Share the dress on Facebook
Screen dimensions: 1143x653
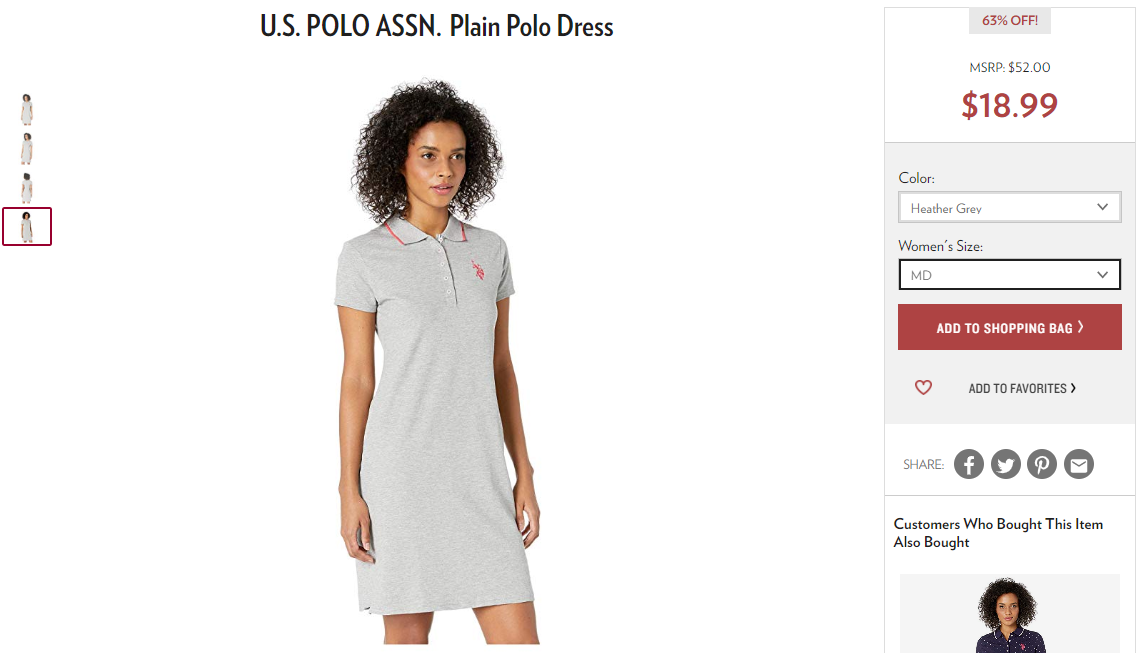pyautogui.click(x=969, y=464)
